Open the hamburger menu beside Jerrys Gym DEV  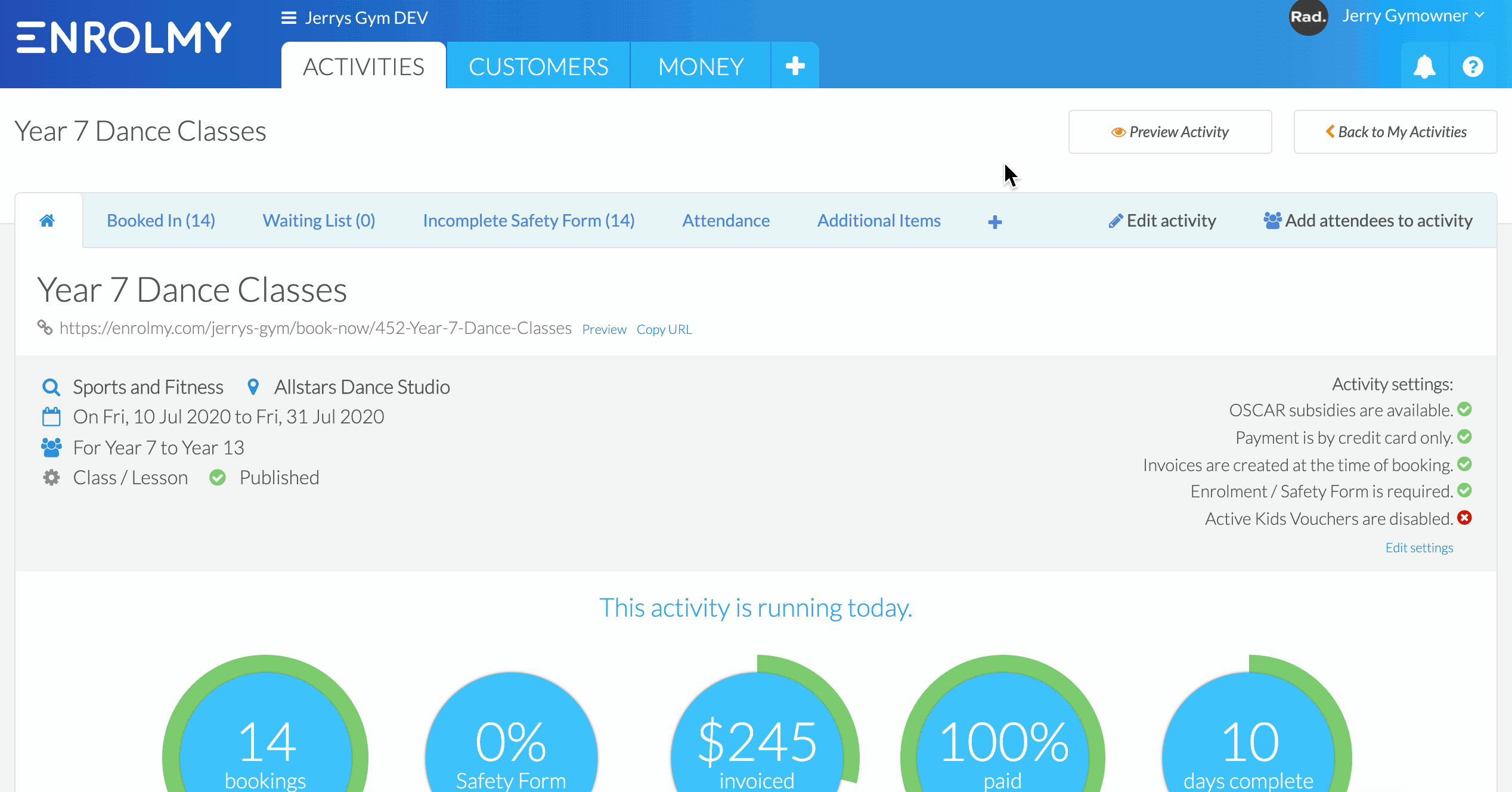tap(289, 18)
